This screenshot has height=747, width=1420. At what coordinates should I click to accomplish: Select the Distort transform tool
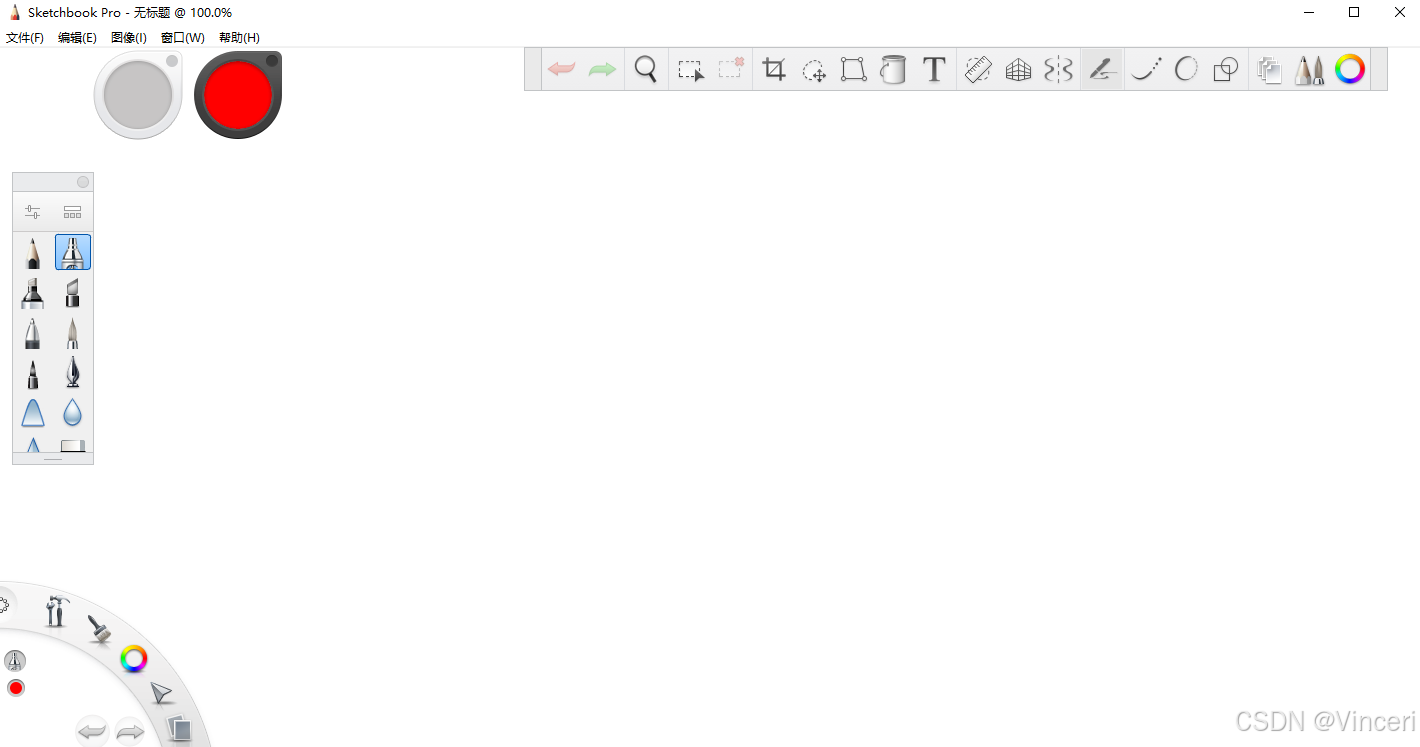[853, 69]
